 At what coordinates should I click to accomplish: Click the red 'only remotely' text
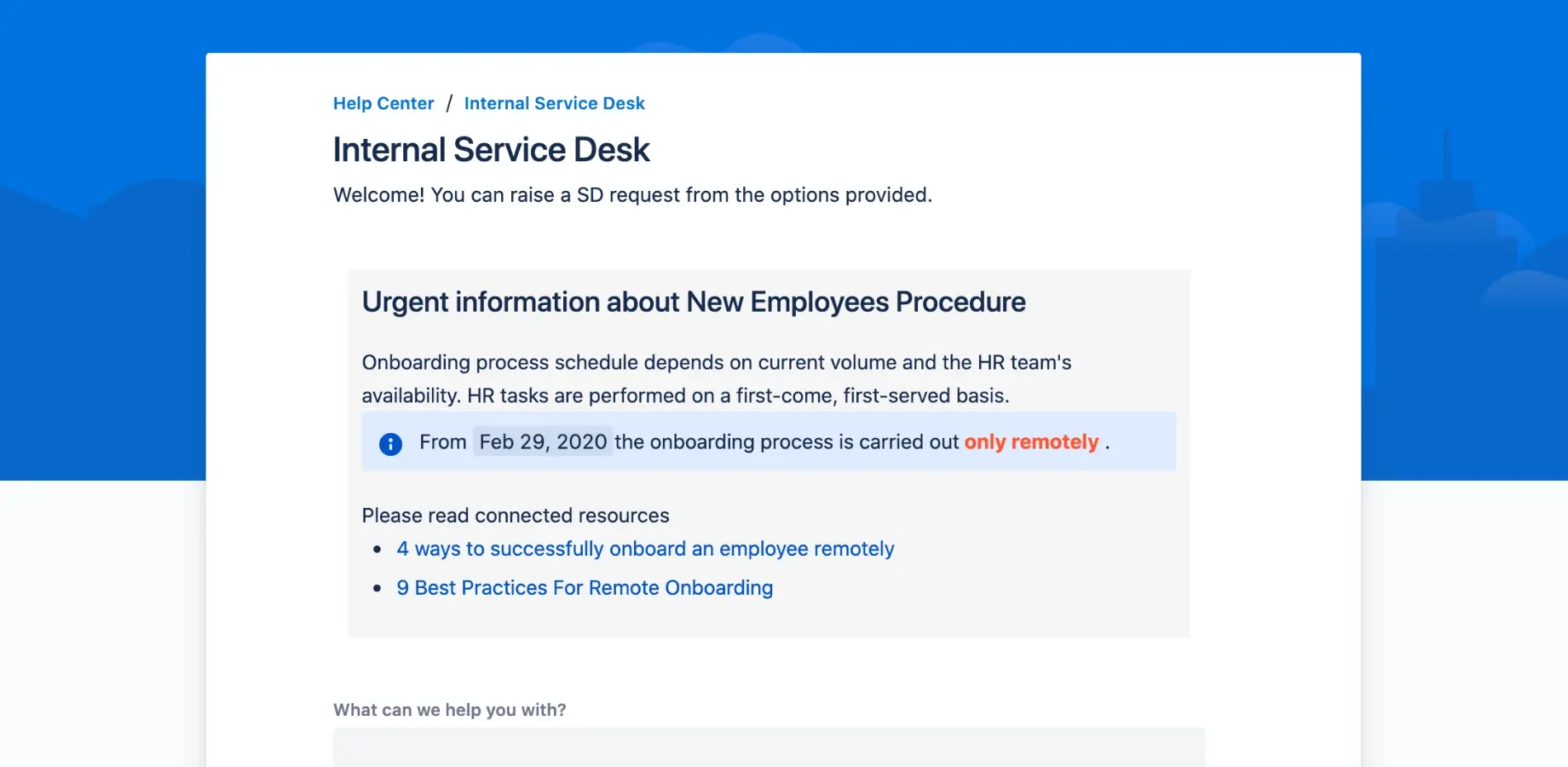[1031, 441]
